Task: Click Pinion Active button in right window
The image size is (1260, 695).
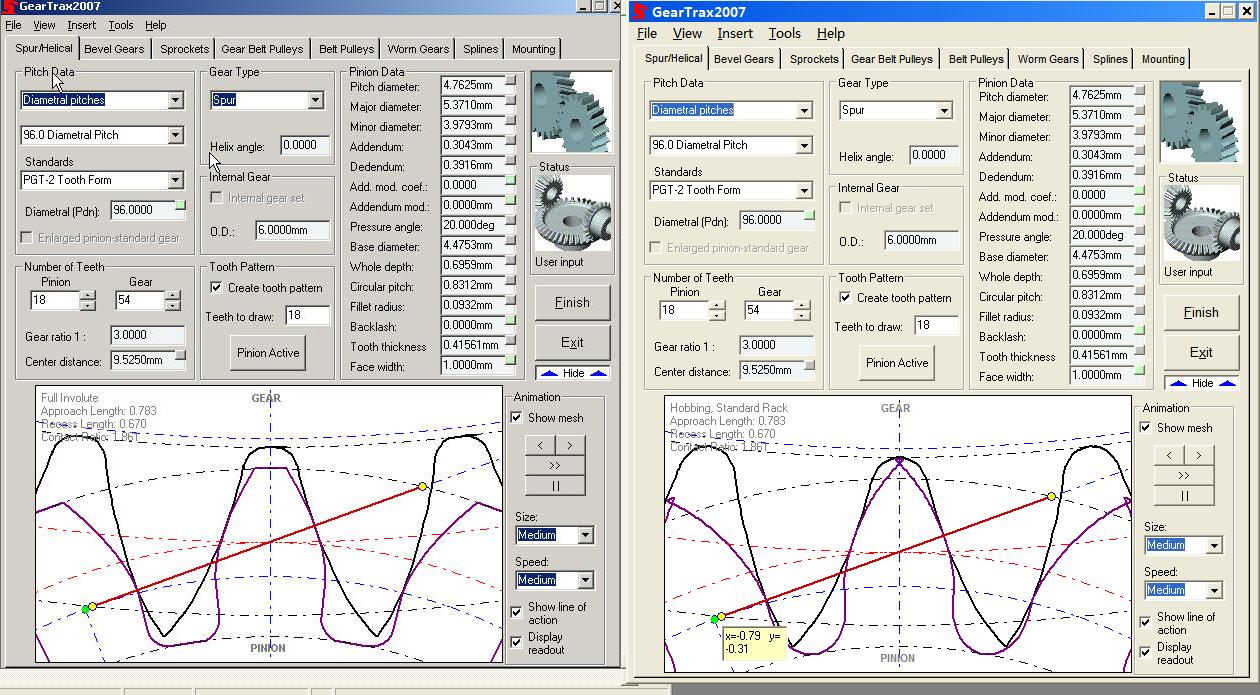Action: (898, 363)
